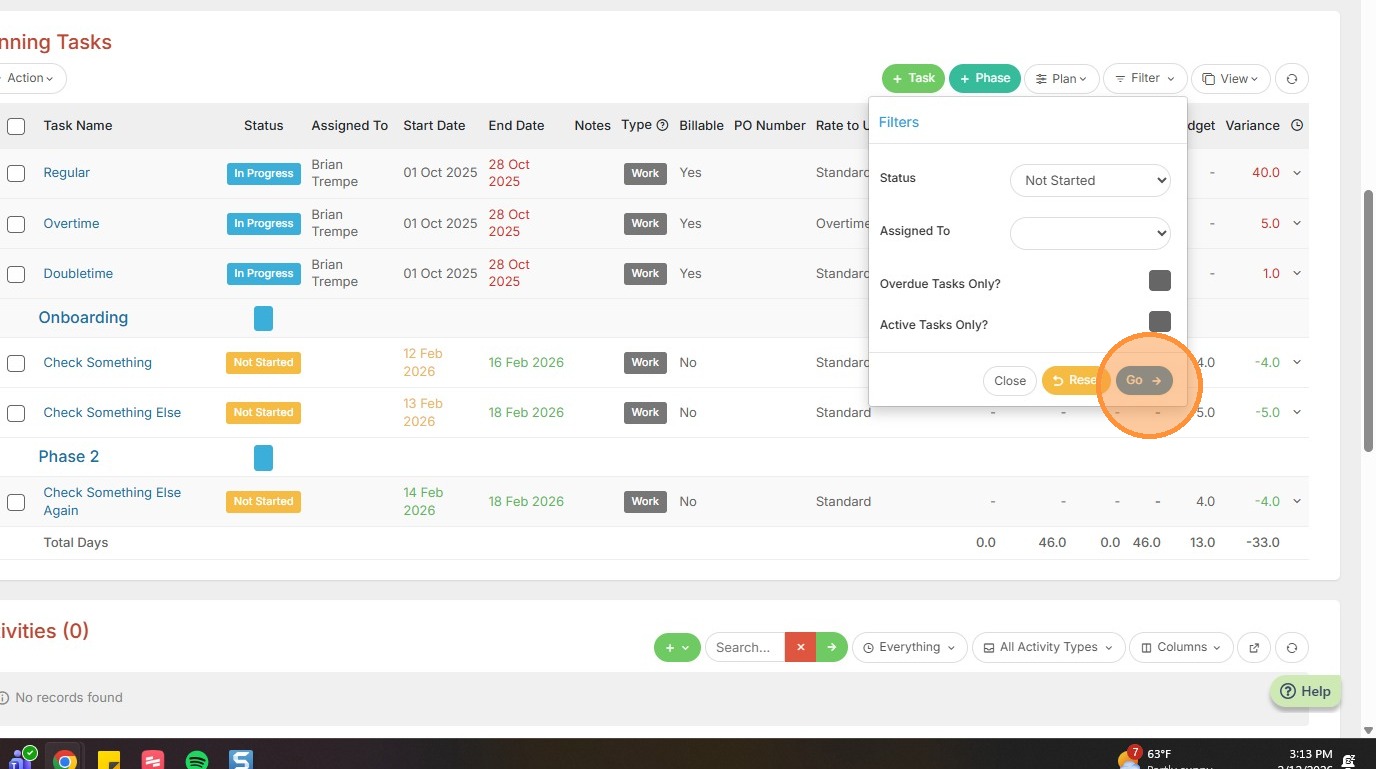The image size is (1376, 769).
Task: Refresh the Activities list
Action: (1292, 648)
